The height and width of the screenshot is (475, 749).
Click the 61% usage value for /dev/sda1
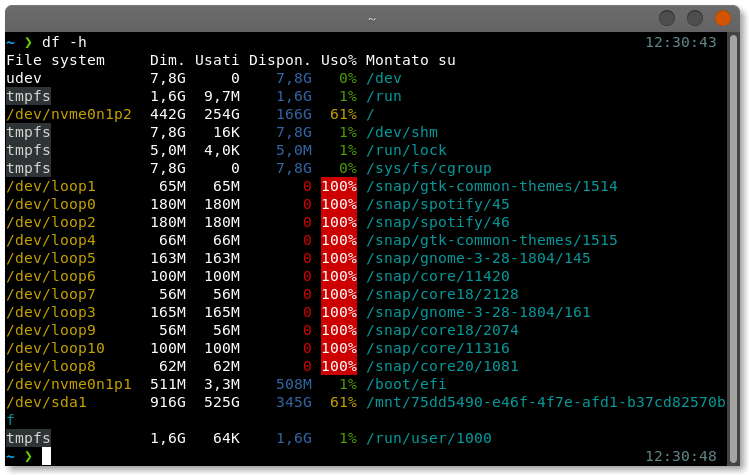(x=343, y=402)
